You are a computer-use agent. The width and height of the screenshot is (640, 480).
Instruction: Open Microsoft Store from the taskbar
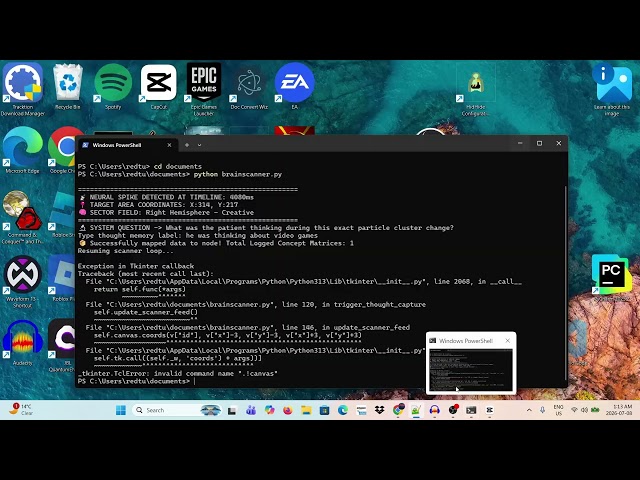pyautogui.click(x=324, y=410)
